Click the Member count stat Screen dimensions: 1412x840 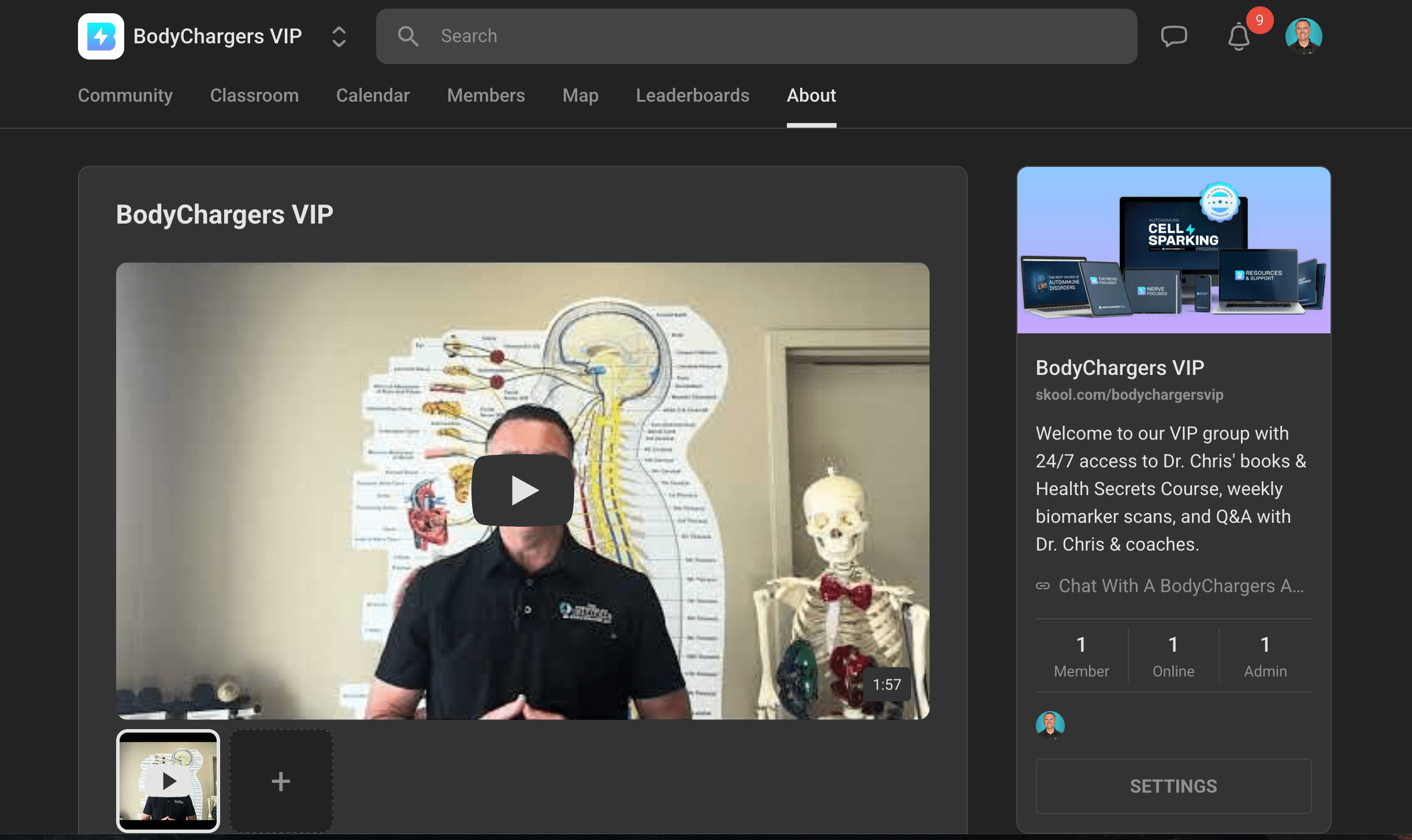1081,656
